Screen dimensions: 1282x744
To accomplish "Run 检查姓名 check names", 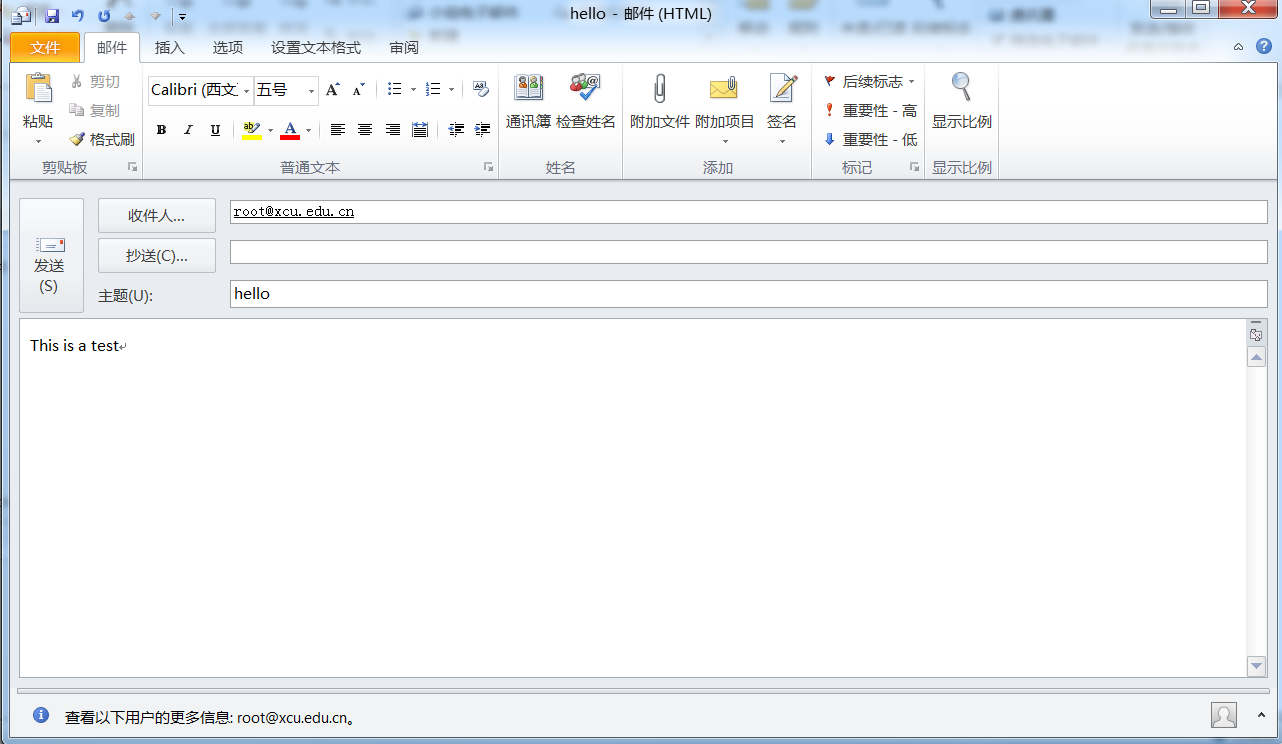I will point(586,102).
